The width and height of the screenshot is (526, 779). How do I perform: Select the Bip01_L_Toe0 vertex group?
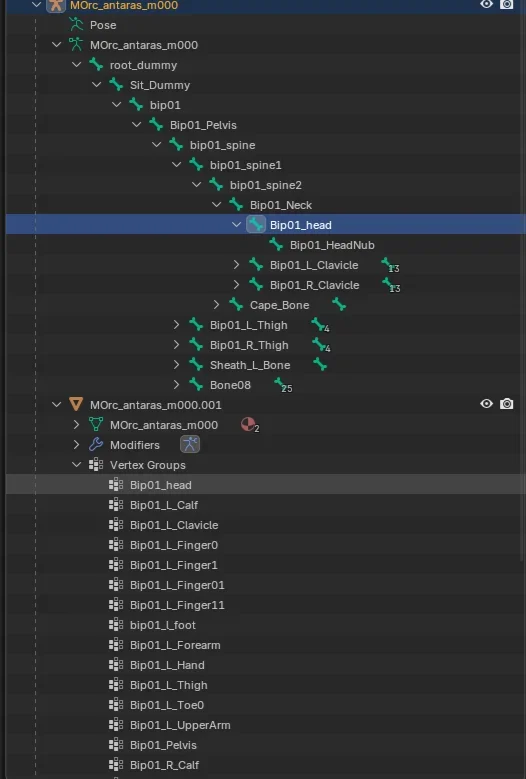click(x=167, y=705)
